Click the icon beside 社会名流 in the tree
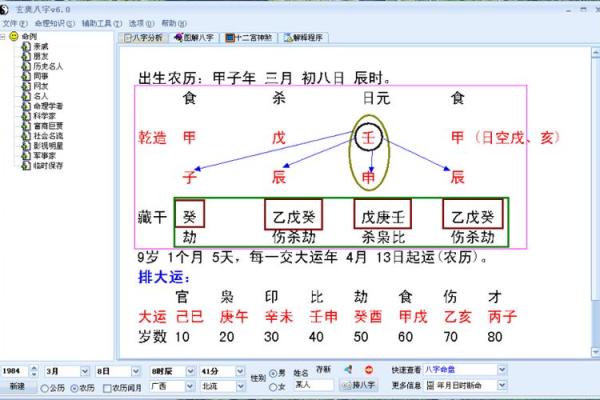The width and height of the screenshot is (600, 400). 26,136
